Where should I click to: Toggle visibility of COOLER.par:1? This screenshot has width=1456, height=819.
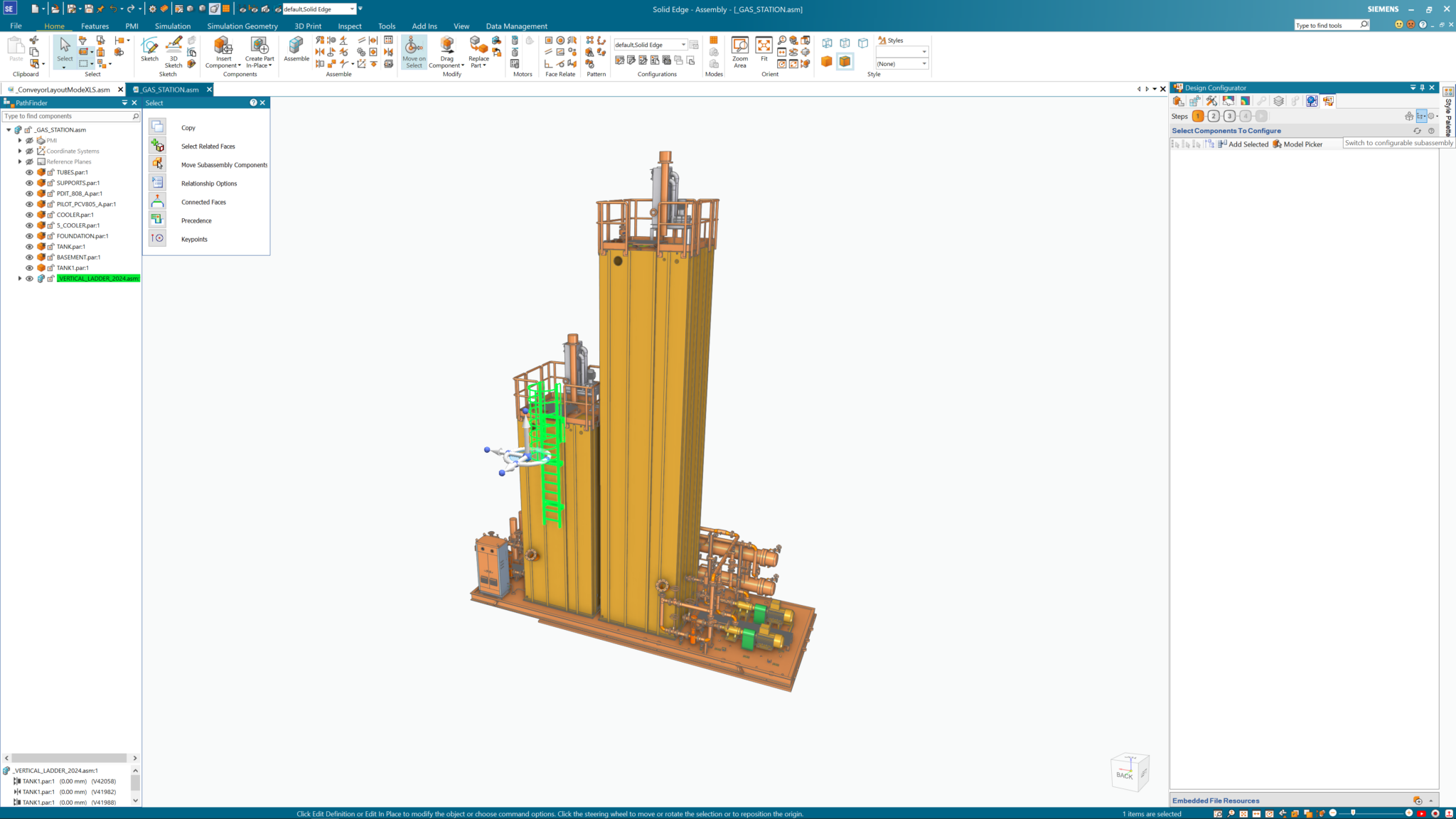pos(29,215)
